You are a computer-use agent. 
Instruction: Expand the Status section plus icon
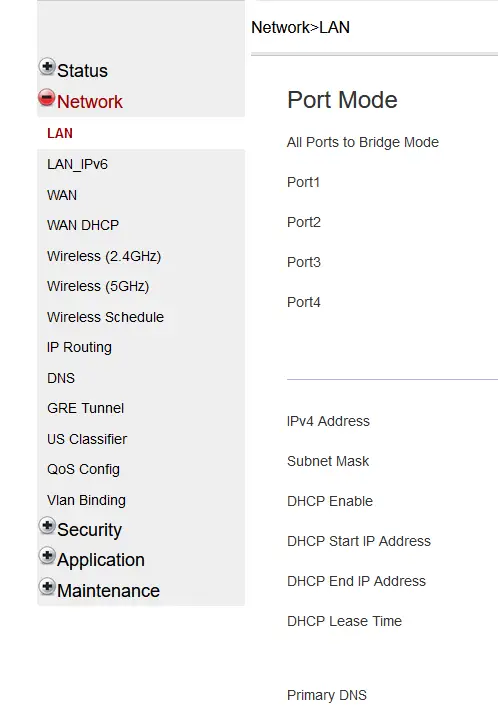pyautogui.click(x=47, y=67)
